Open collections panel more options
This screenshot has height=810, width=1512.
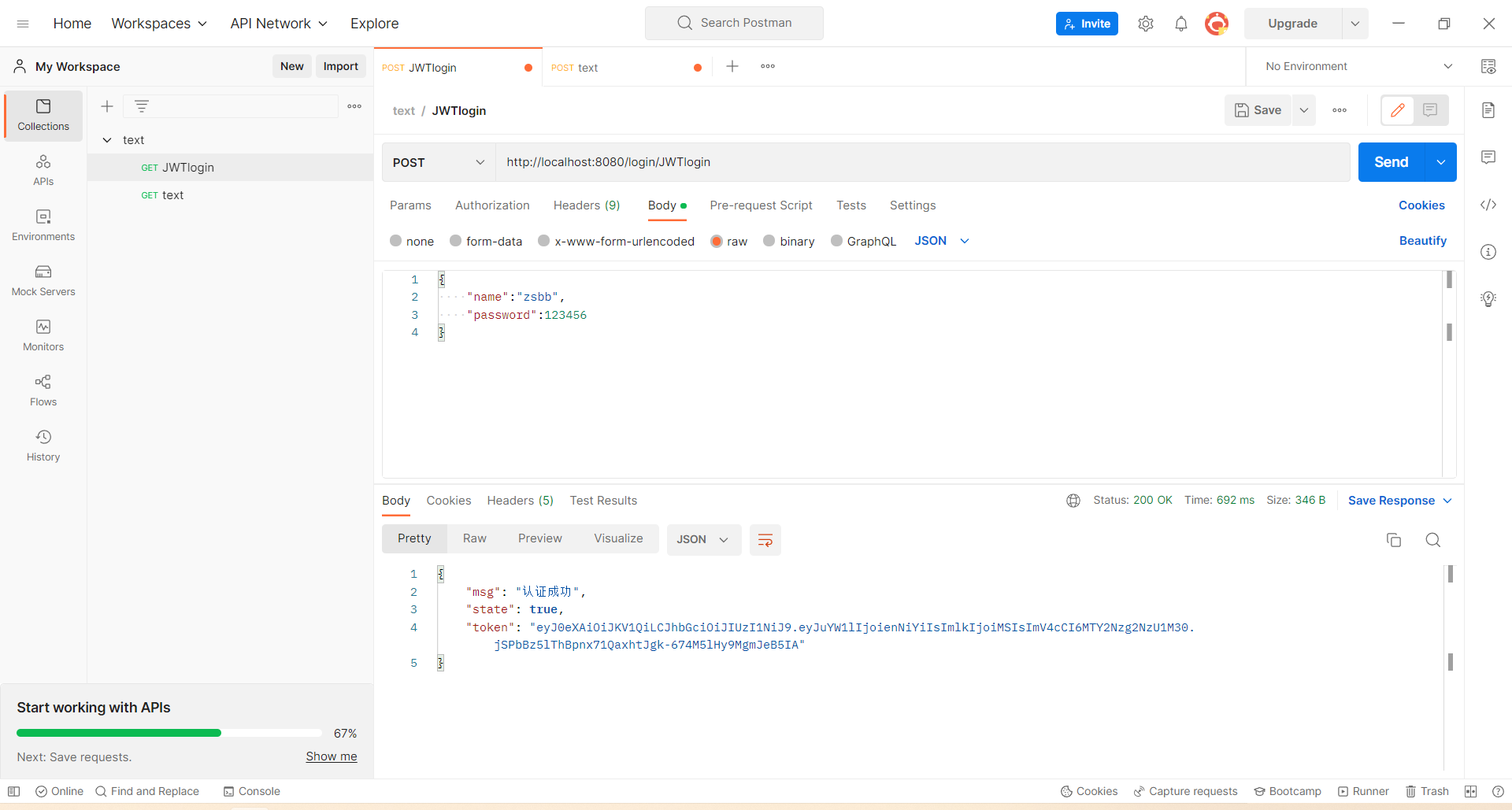pyautogui.click(x=354, y=106)
